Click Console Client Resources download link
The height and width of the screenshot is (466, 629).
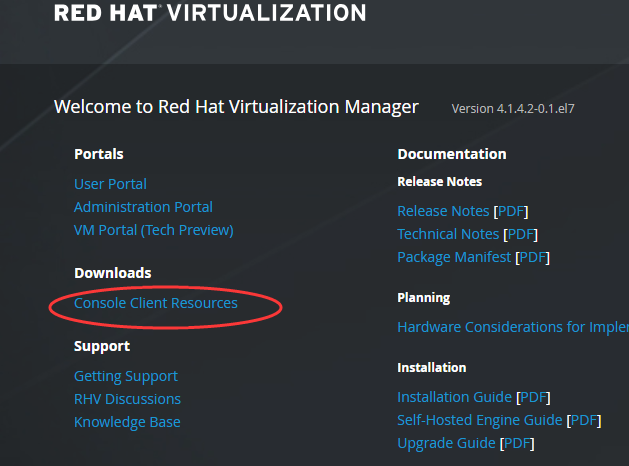coord(156,303)
